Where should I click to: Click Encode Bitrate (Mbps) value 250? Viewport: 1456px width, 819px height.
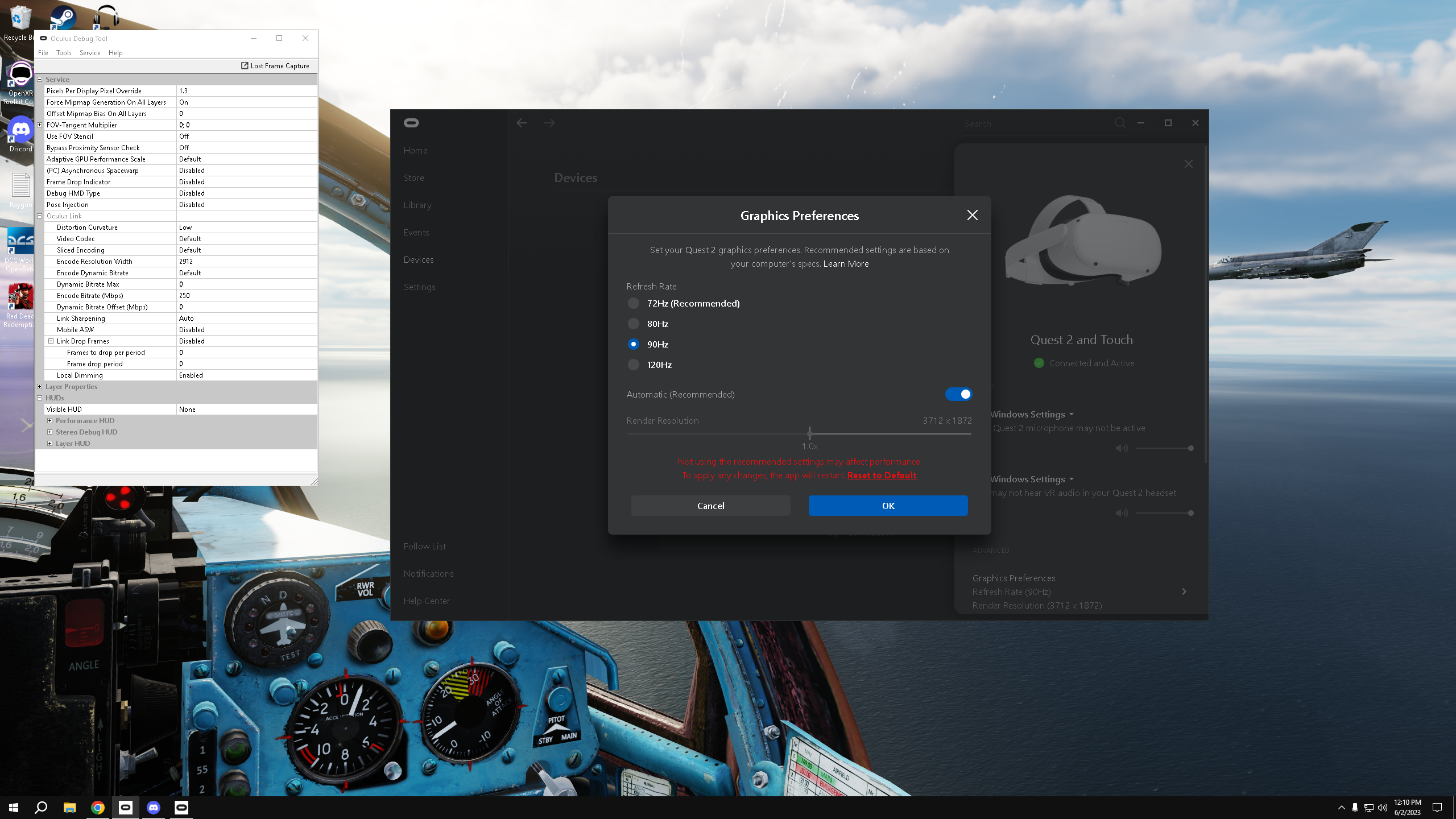pos(247,296)
